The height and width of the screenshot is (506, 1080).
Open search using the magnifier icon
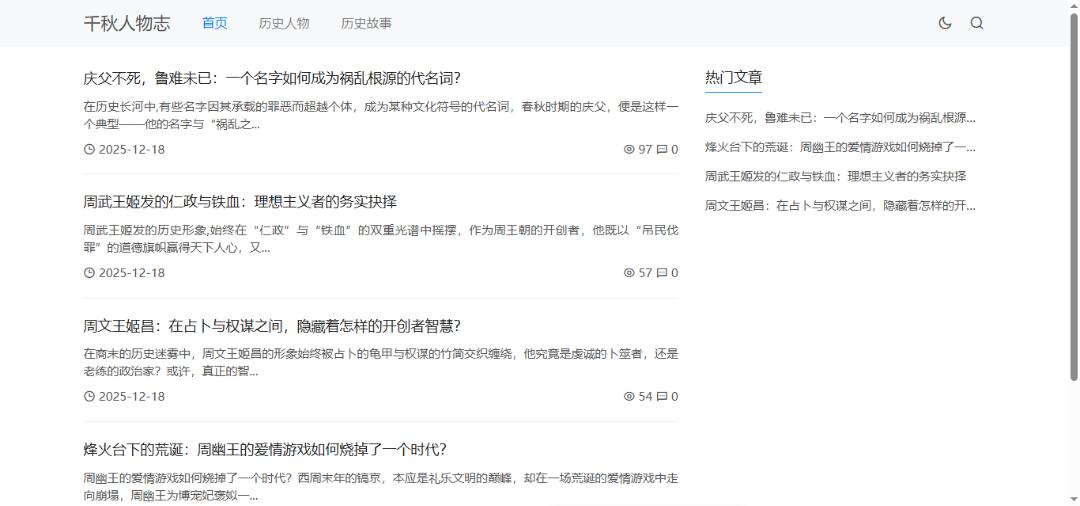977,23
